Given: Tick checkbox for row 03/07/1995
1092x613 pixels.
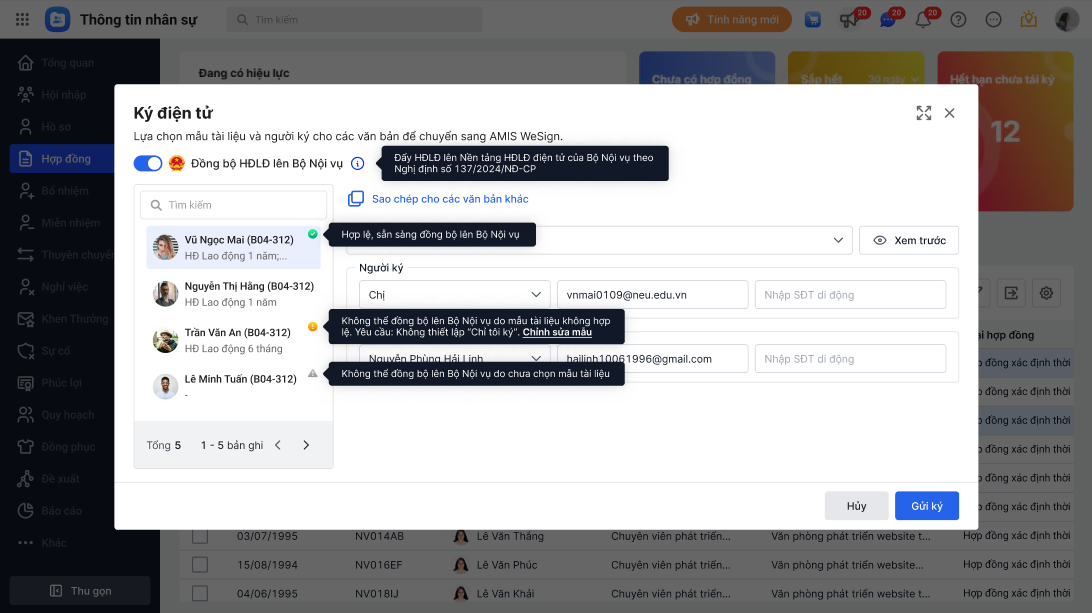Looking at the screenshot, I should click(x=200, y=536).
